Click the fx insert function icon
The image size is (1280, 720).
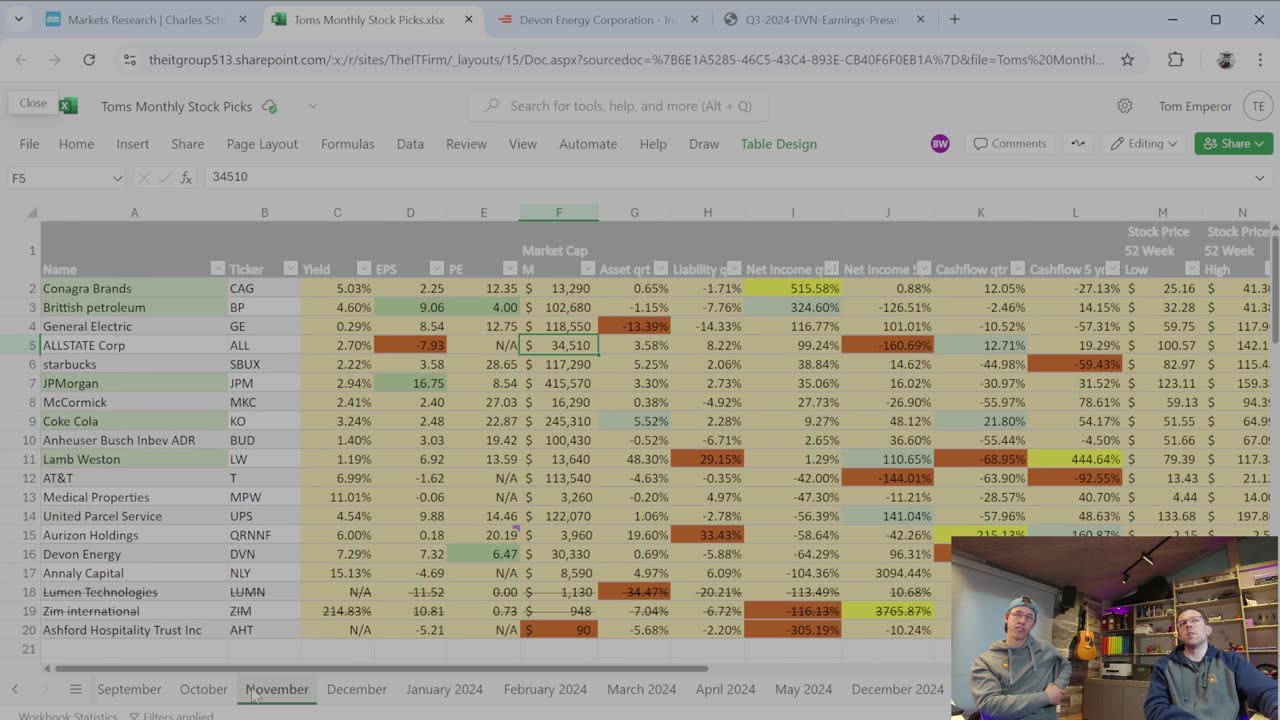[x=186, y=177]
